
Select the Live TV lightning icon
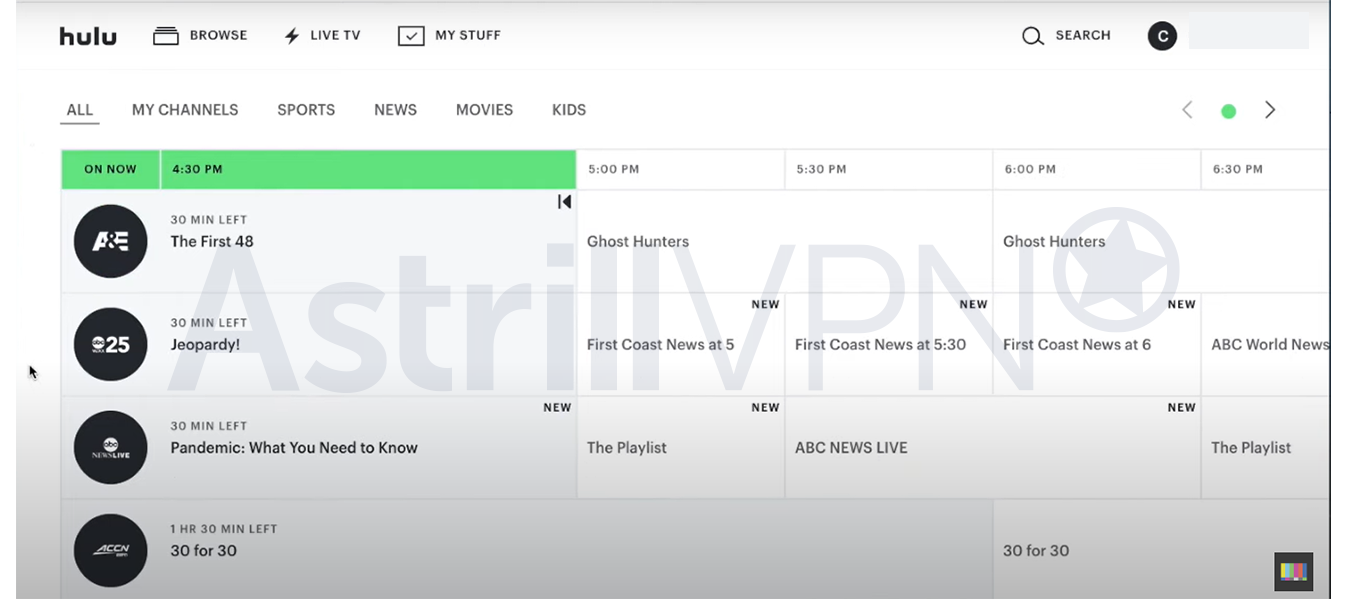pos(290,35)
